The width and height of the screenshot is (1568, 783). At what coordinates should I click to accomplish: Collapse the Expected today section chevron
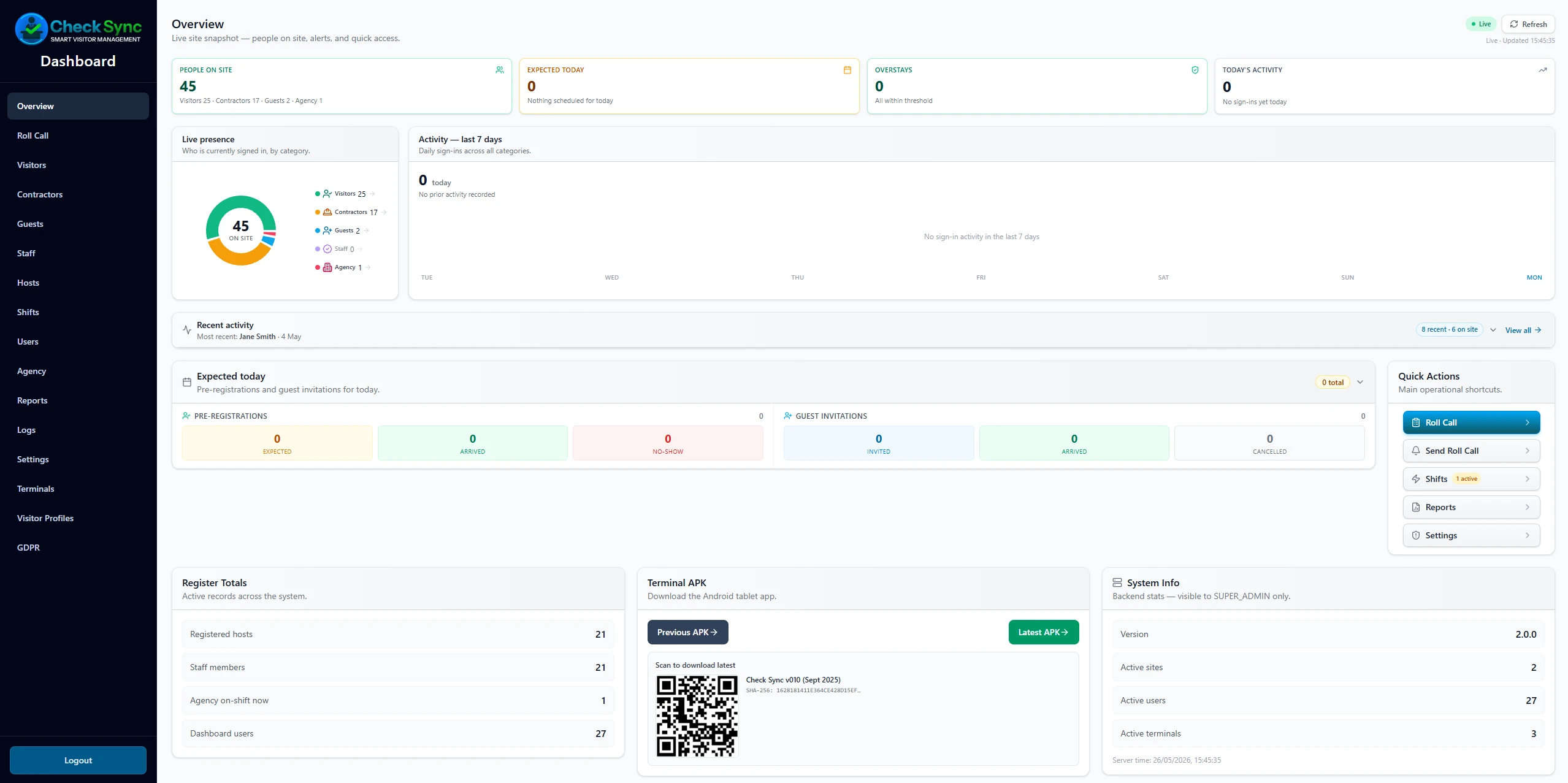click(1360, 382)
